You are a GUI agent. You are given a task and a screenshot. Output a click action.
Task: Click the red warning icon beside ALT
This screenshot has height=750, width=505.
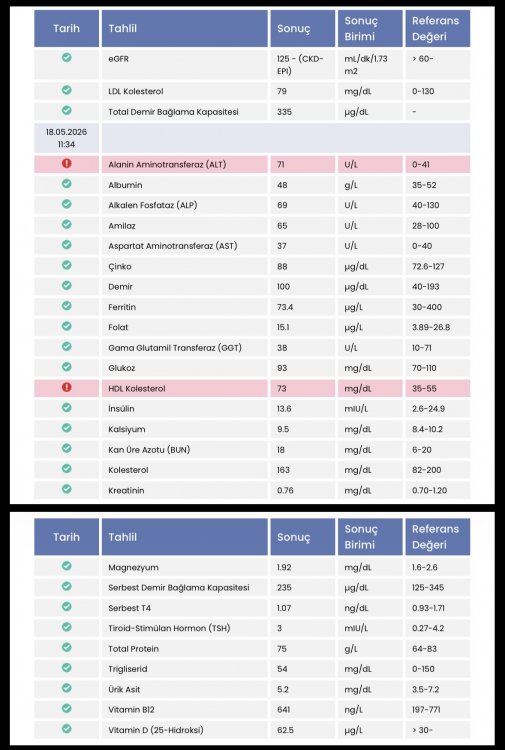tap(66, 164)
